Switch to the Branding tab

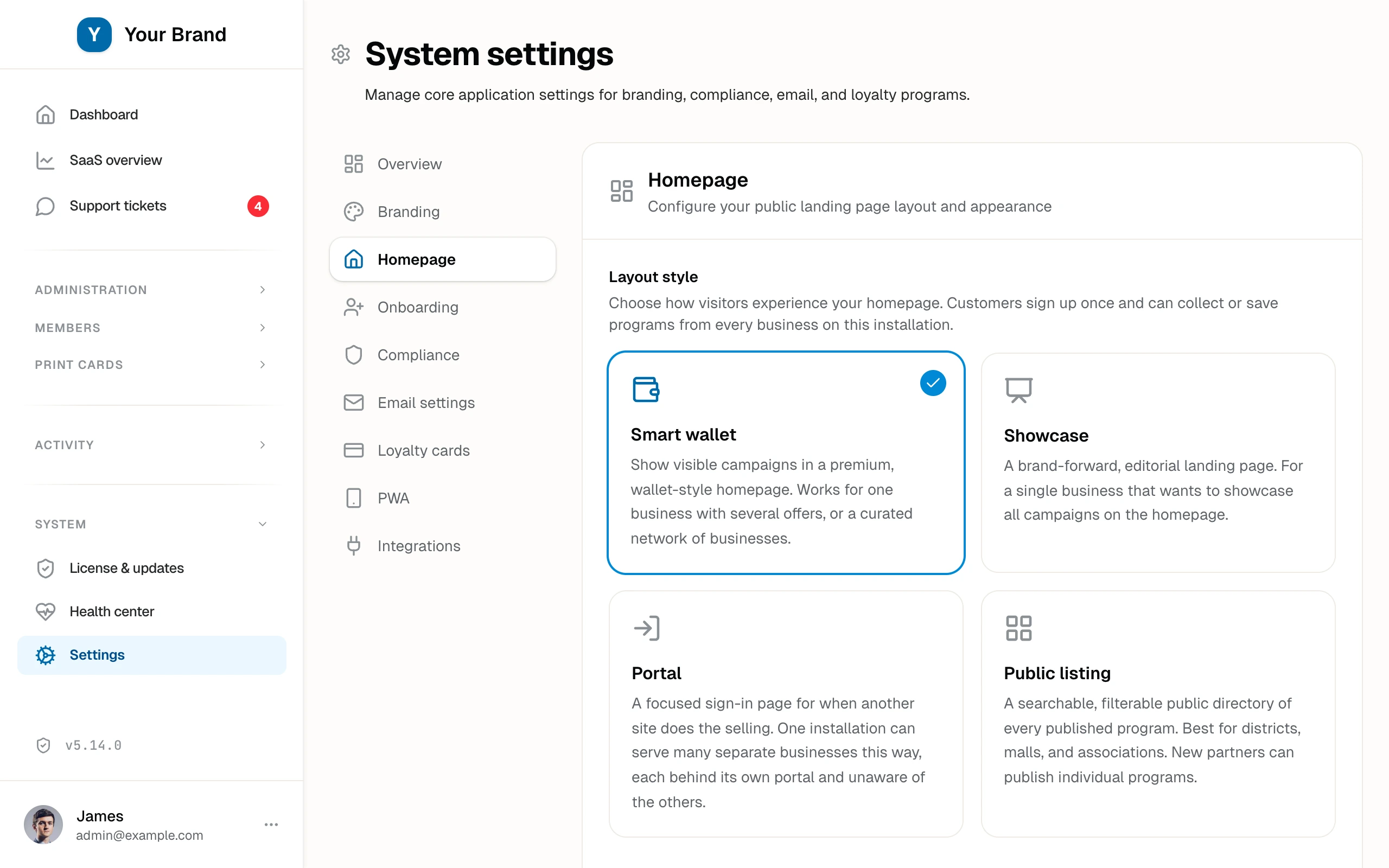[x=443, y=212]
